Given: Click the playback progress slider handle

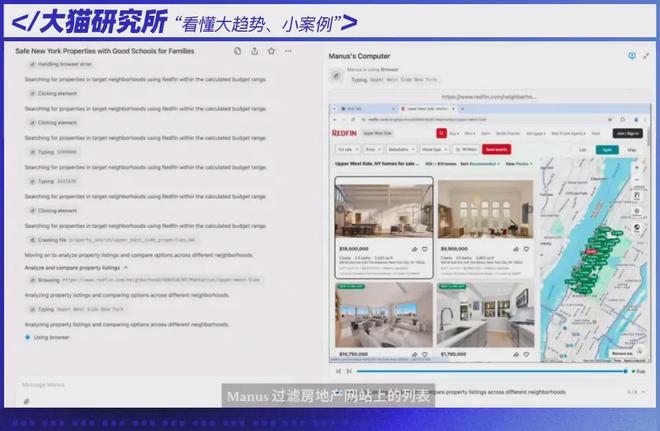Looking at the screenshot, I should point(625,371).
